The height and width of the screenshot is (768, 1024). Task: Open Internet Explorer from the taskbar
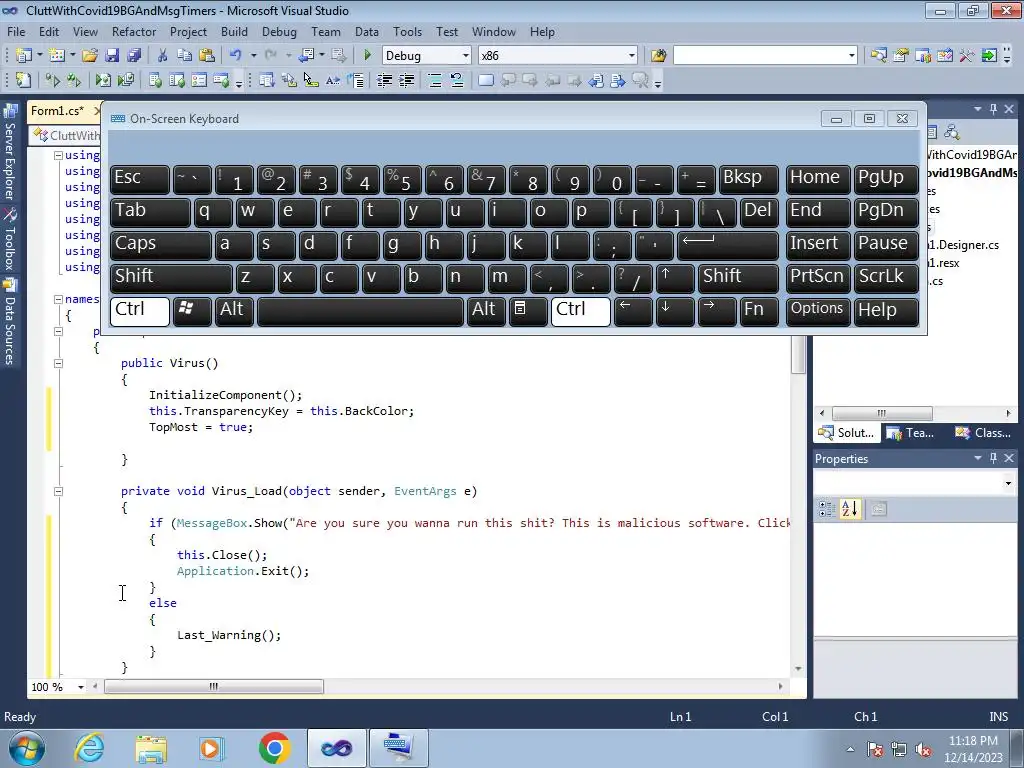(89, 748)
